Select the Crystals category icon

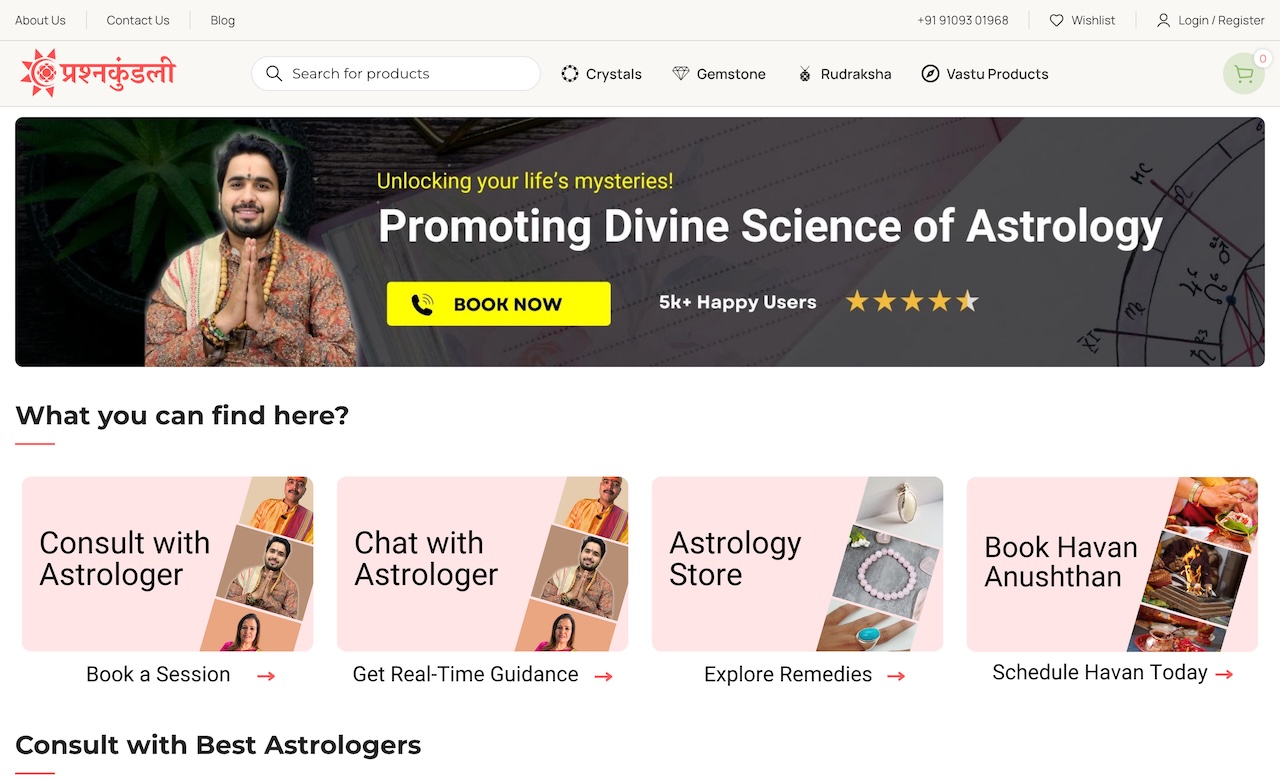coord(569,73)
